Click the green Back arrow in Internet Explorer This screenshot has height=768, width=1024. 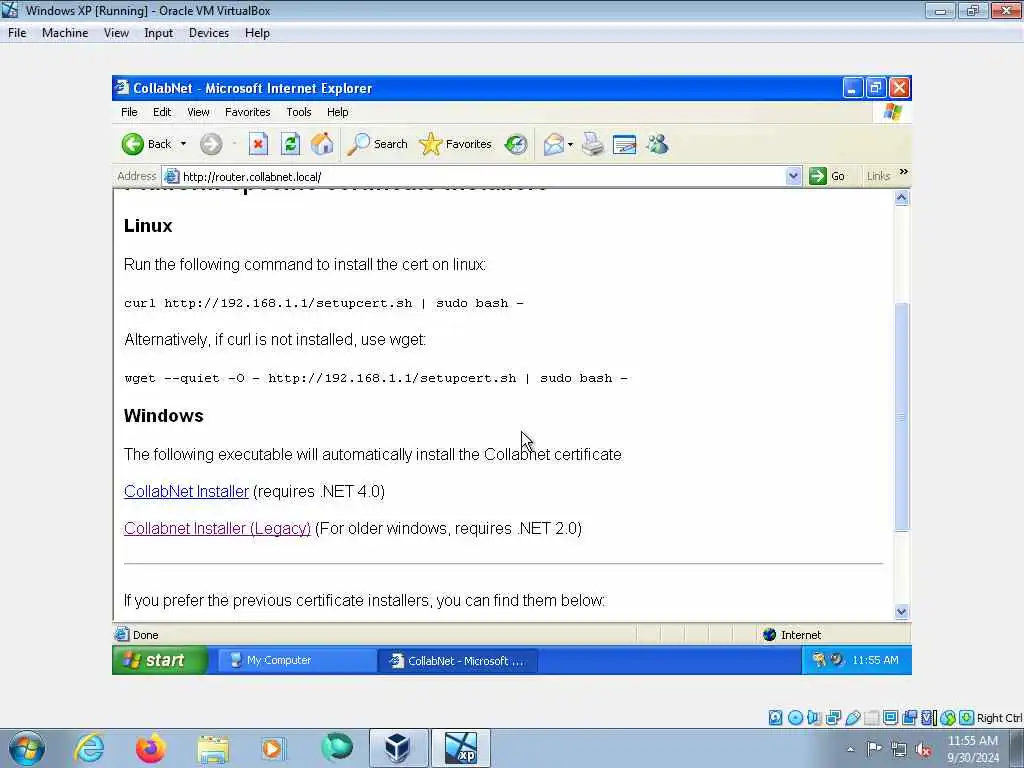[133, 144]
